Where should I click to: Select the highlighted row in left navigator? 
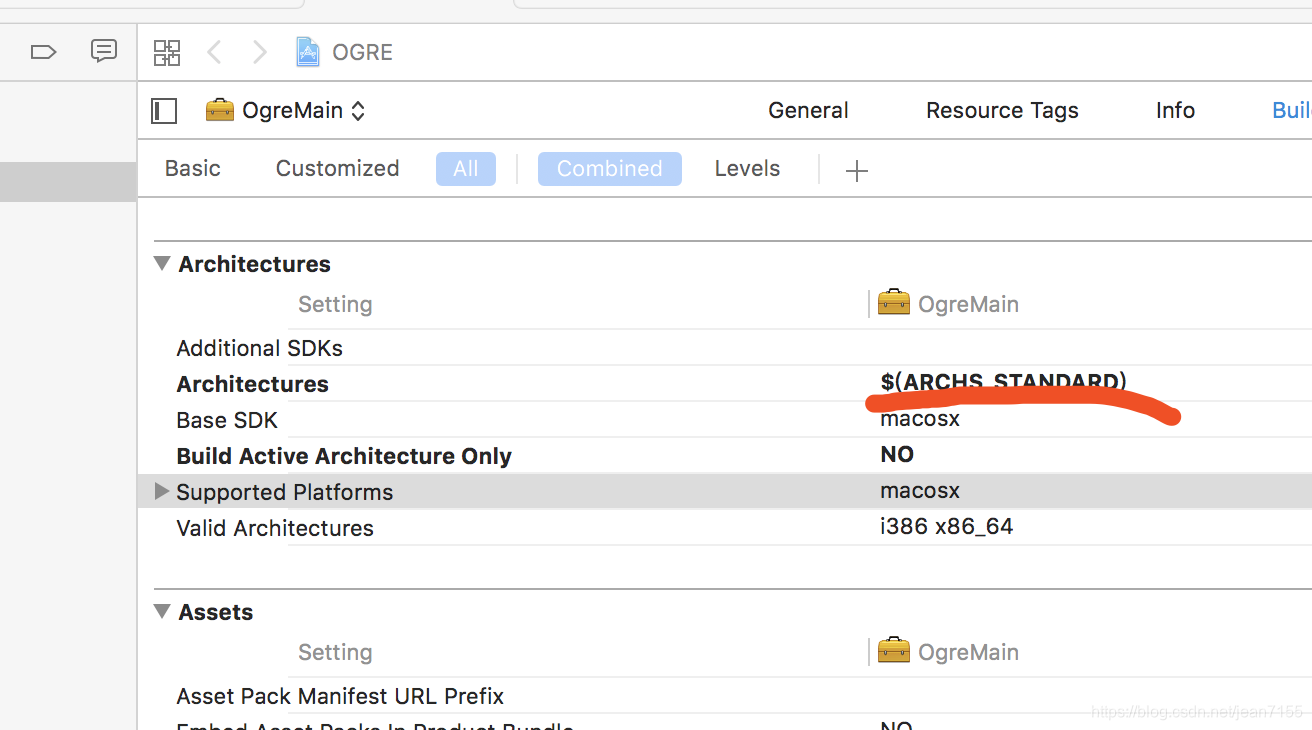tap(68, 182)
